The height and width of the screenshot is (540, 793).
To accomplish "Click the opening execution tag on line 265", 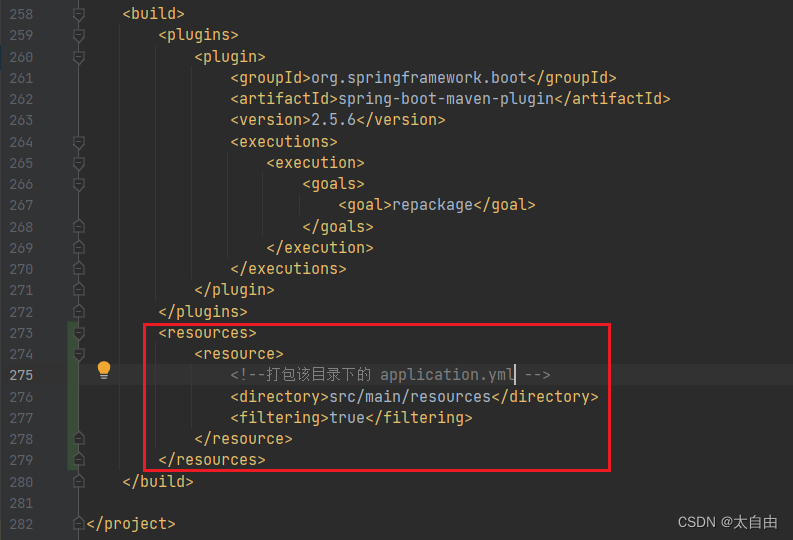I will pyautogui.click(x=316, y=163).
